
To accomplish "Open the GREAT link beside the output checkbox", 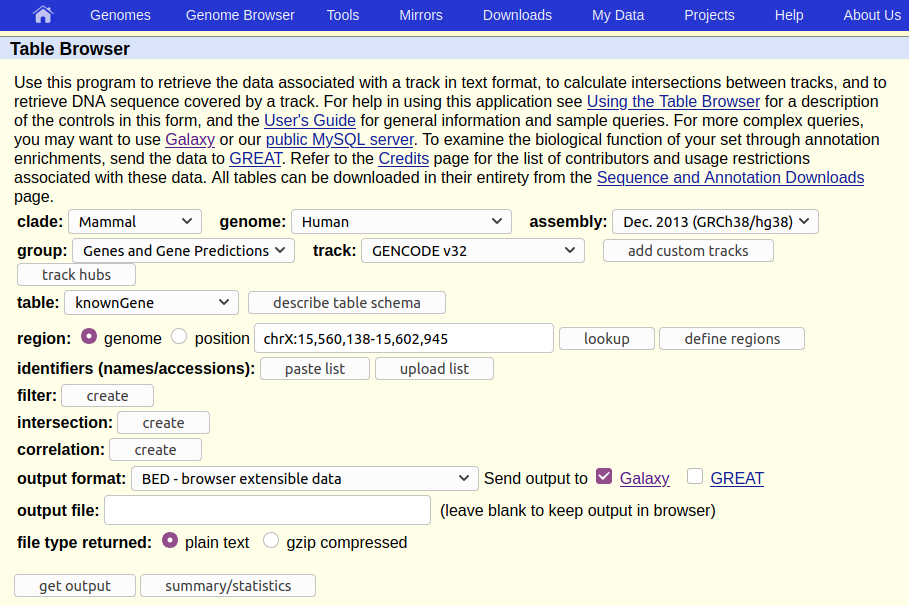I will click(737, 478).
